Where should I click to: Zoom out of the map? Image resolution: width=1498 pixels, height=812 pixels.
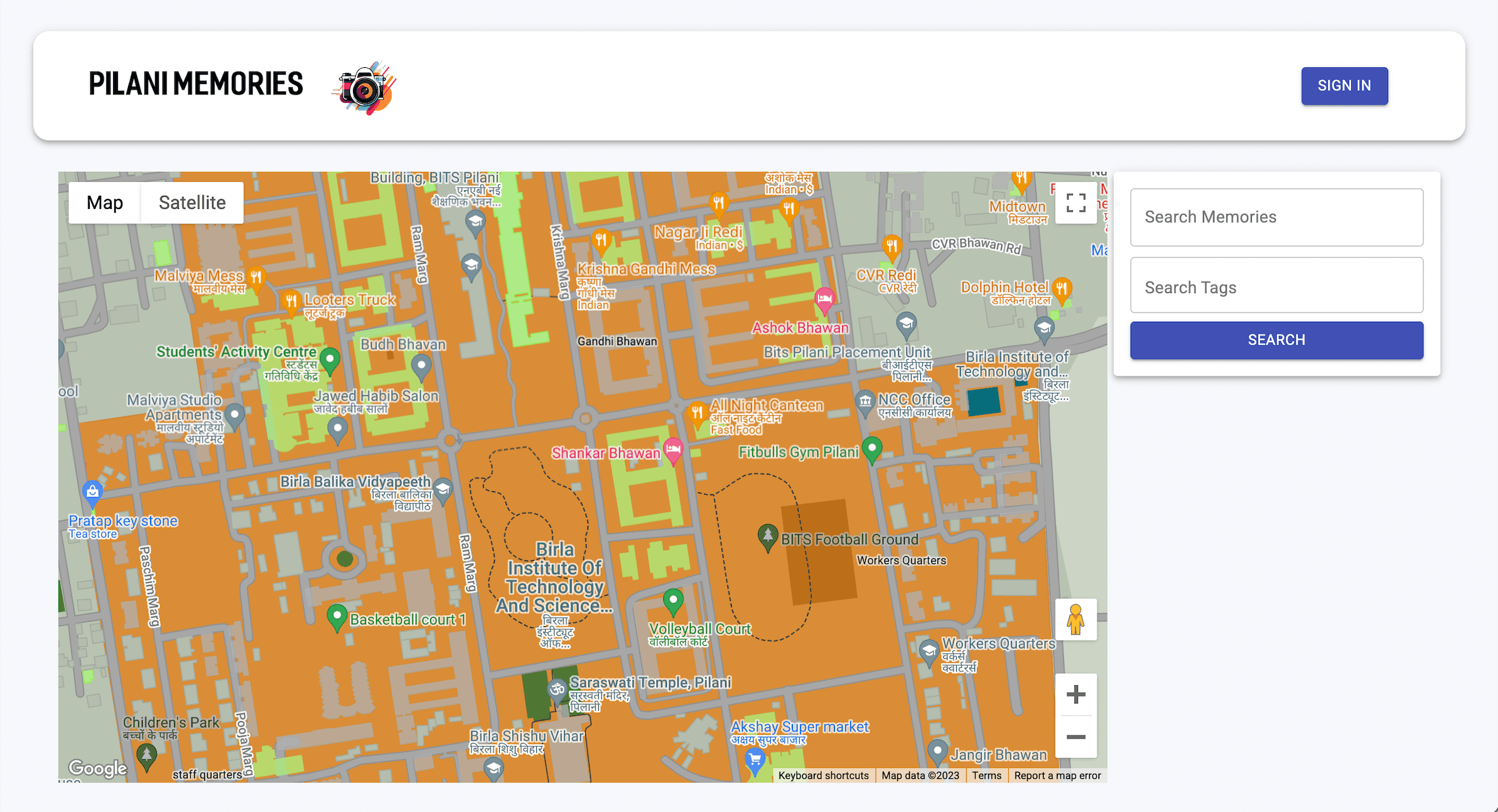click(1075, 737)
